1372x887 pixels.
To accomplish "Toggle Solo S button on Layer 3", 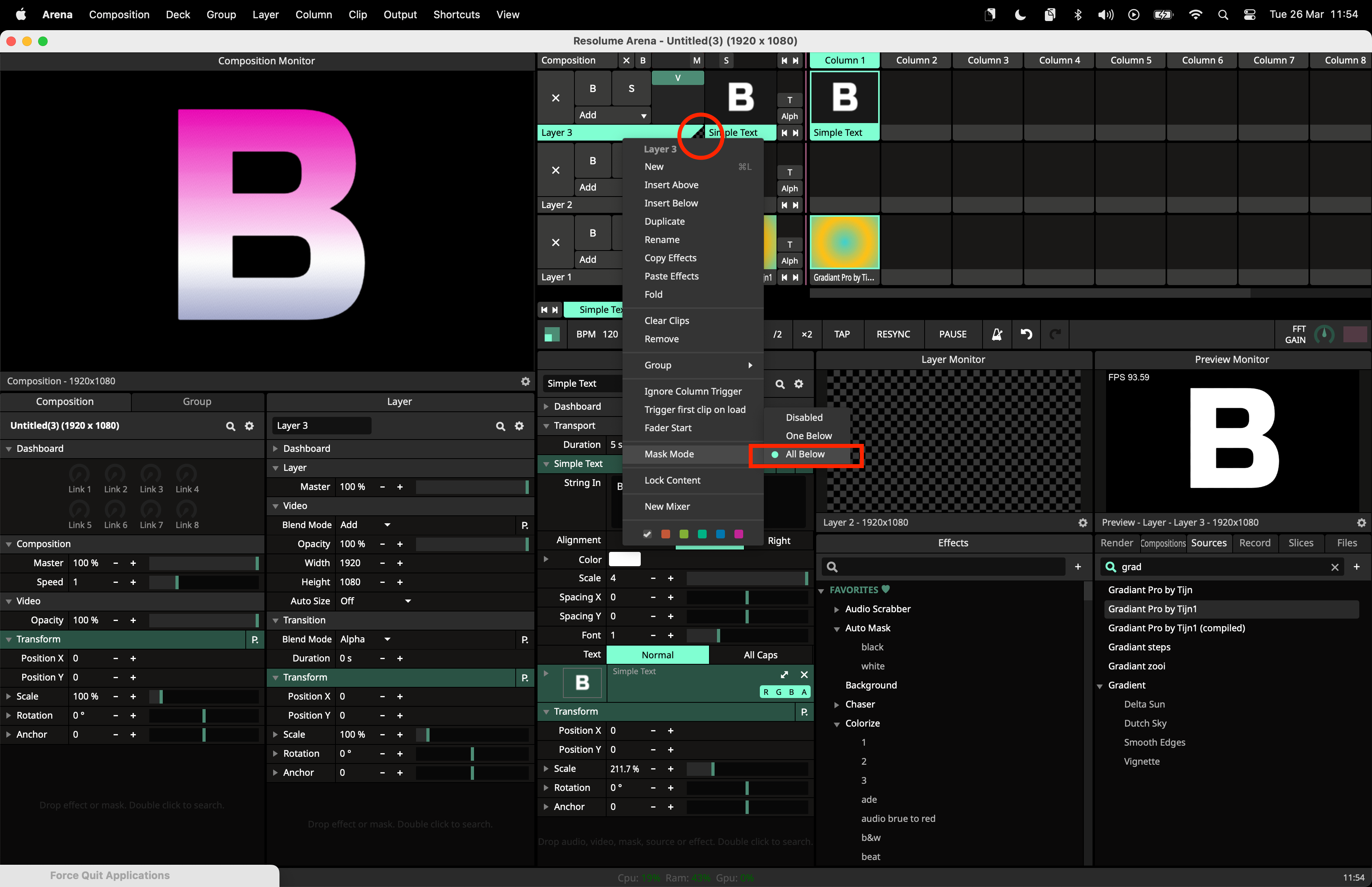I will (x=631, y=89).
